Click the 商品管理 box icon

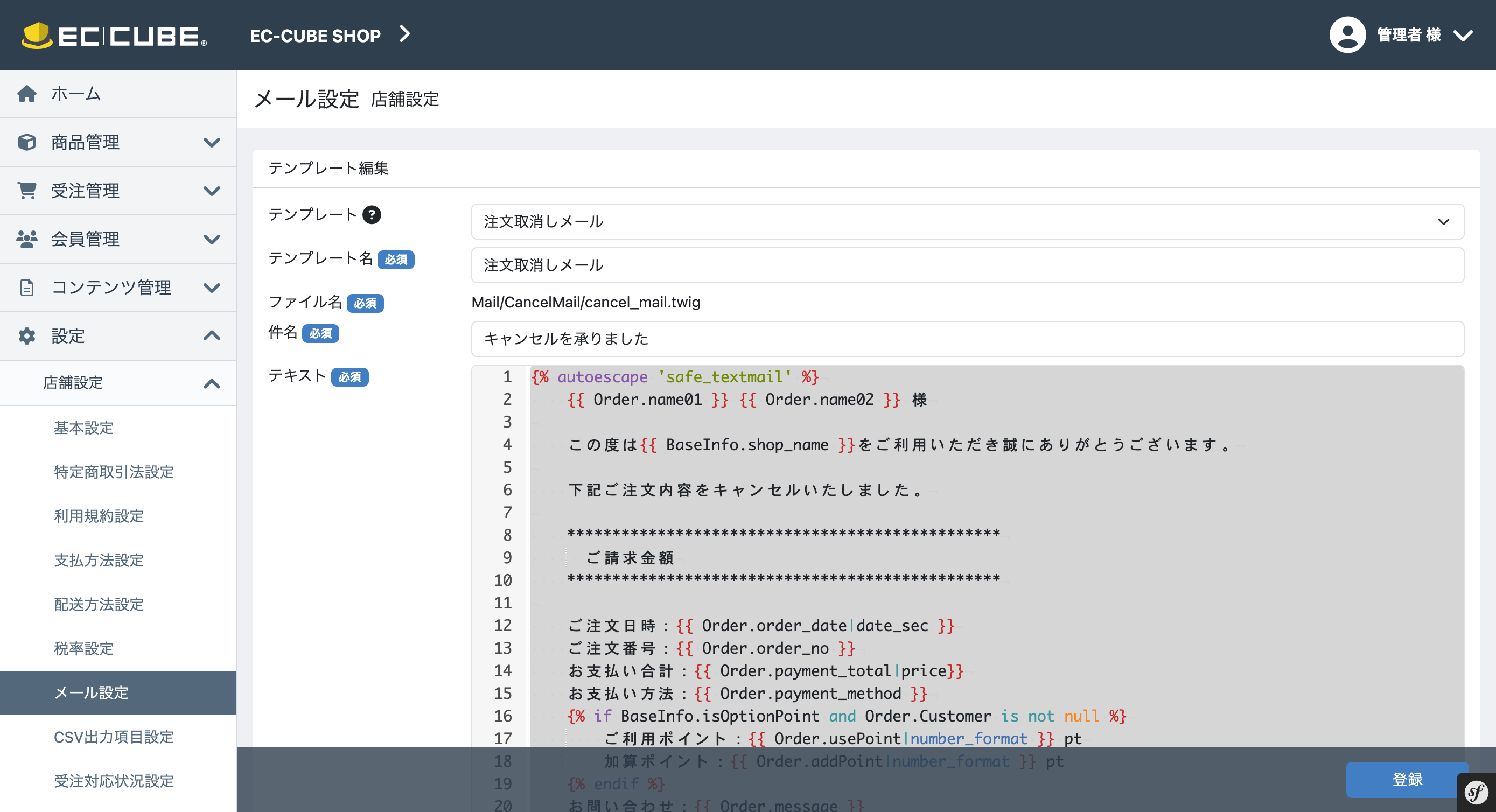(27, 142)
